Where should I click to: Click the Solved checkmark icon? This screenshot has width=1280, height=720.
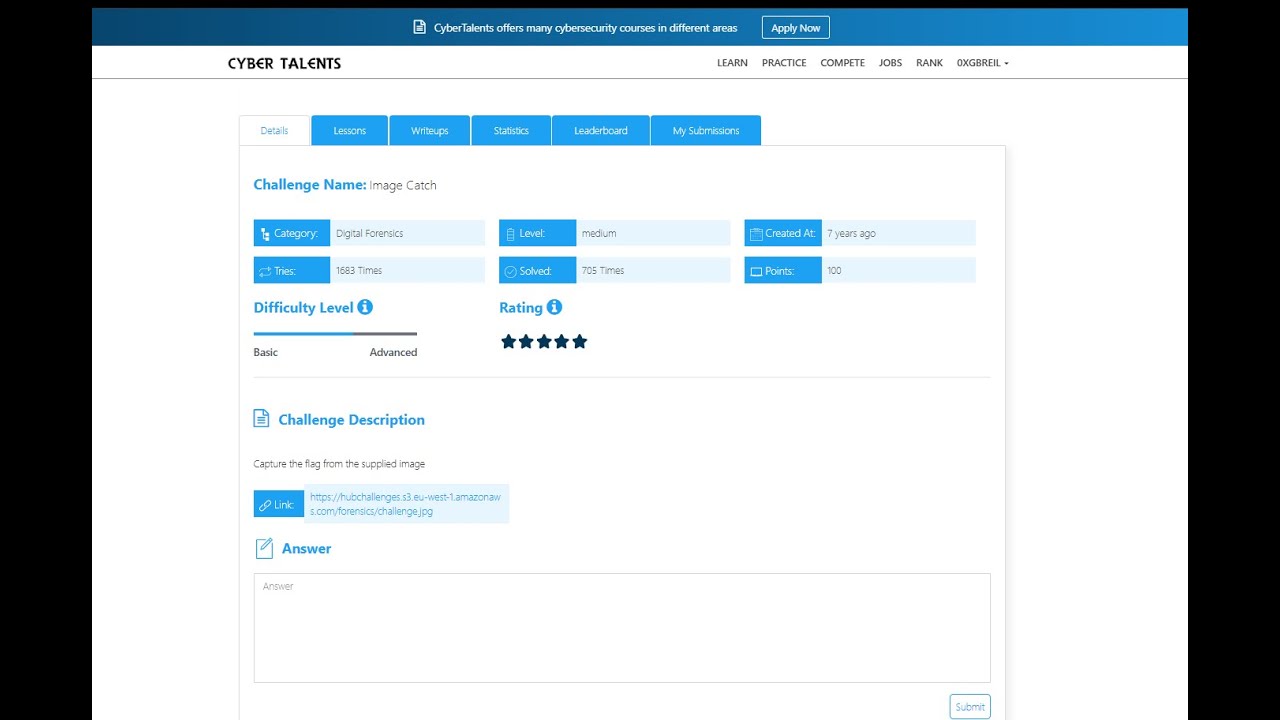pyautogui.click(x=510, y=271)
